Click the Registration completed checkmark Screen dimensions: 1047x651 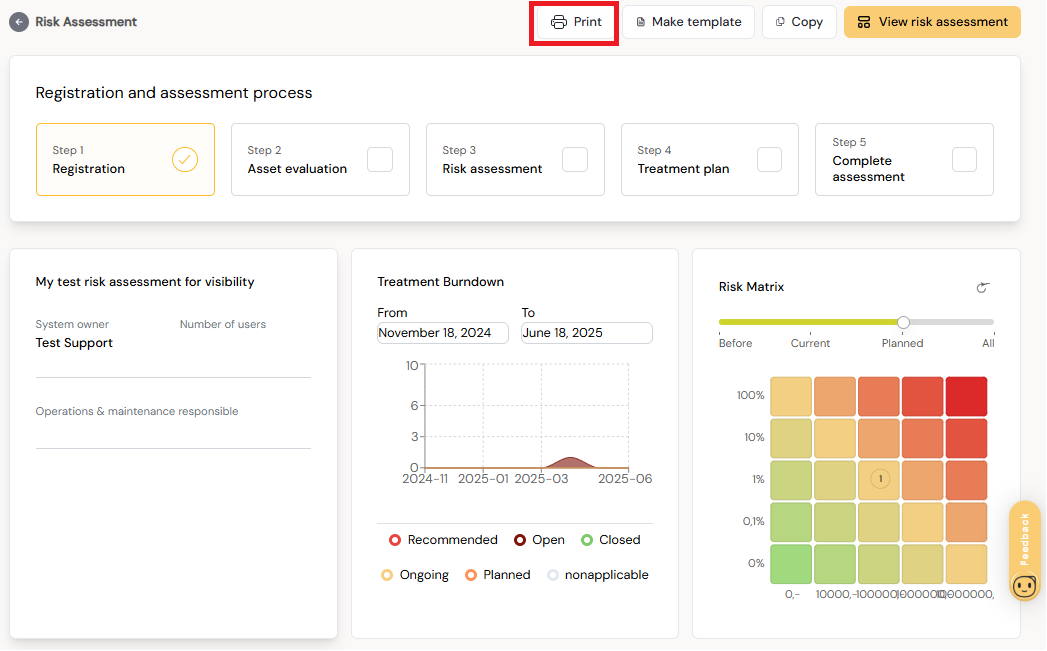point(185,160)
